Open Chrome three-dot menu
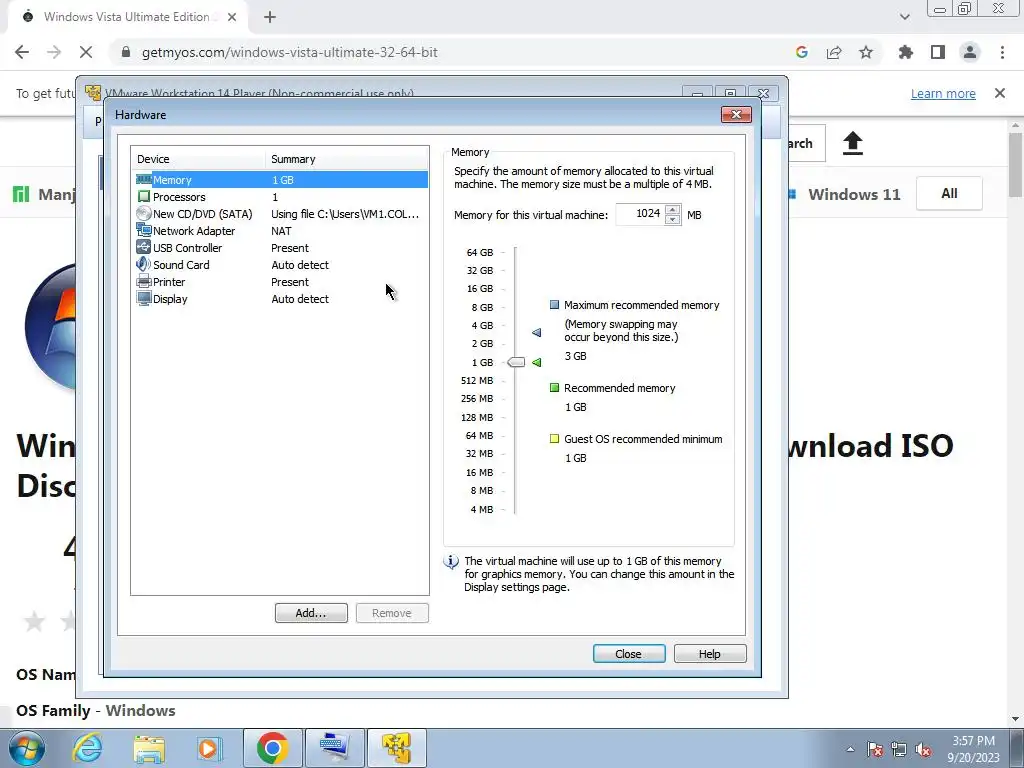1024x768 pixels. click(x=1002, y=52)
